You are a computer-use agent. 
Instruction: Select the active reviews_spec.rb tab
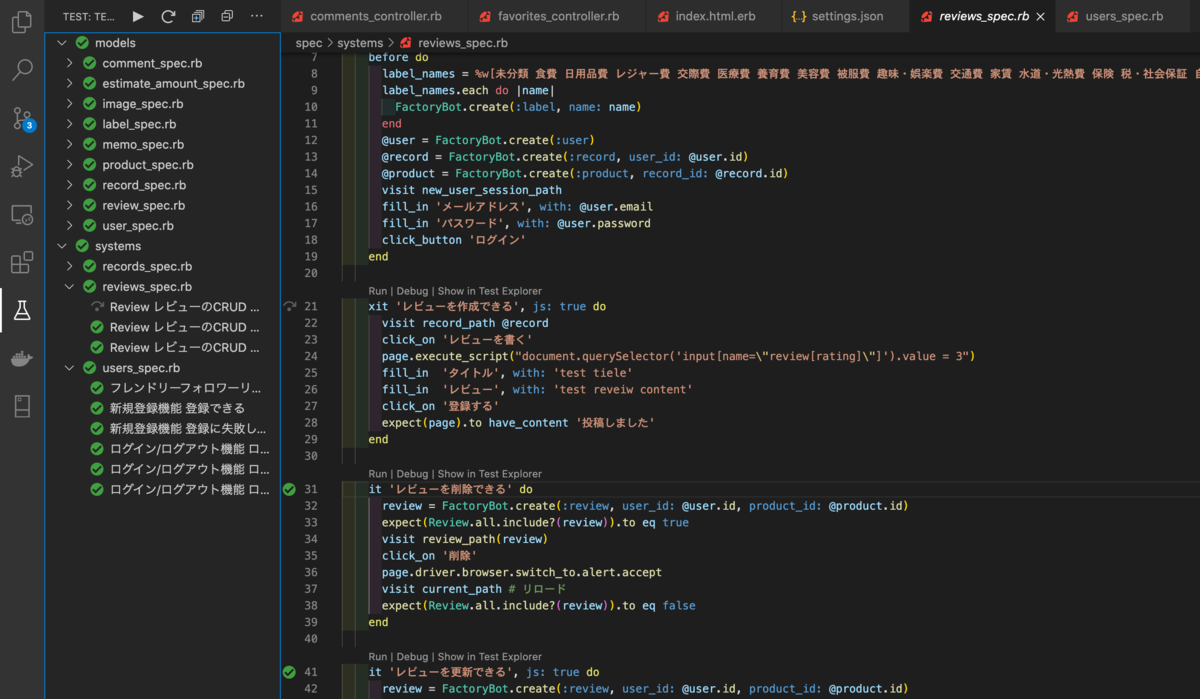coord(984,17)
